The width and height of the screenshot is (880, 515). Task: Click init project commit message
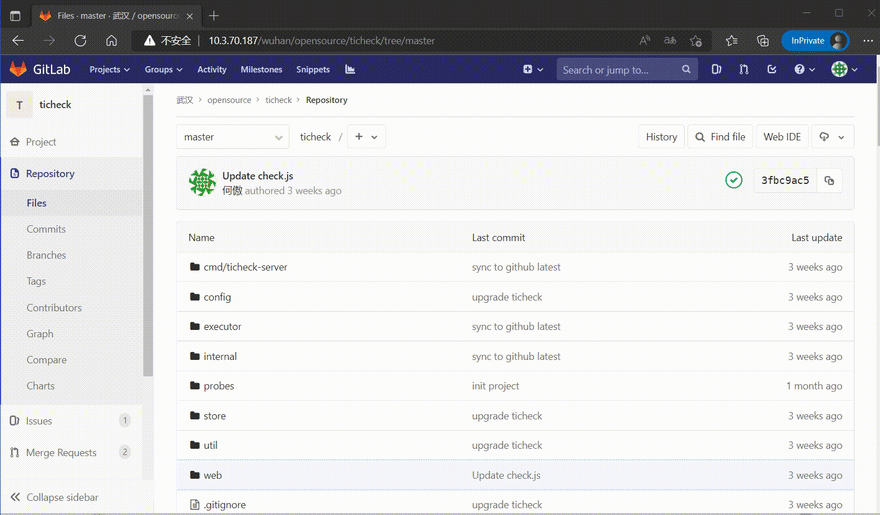[495, 386]
